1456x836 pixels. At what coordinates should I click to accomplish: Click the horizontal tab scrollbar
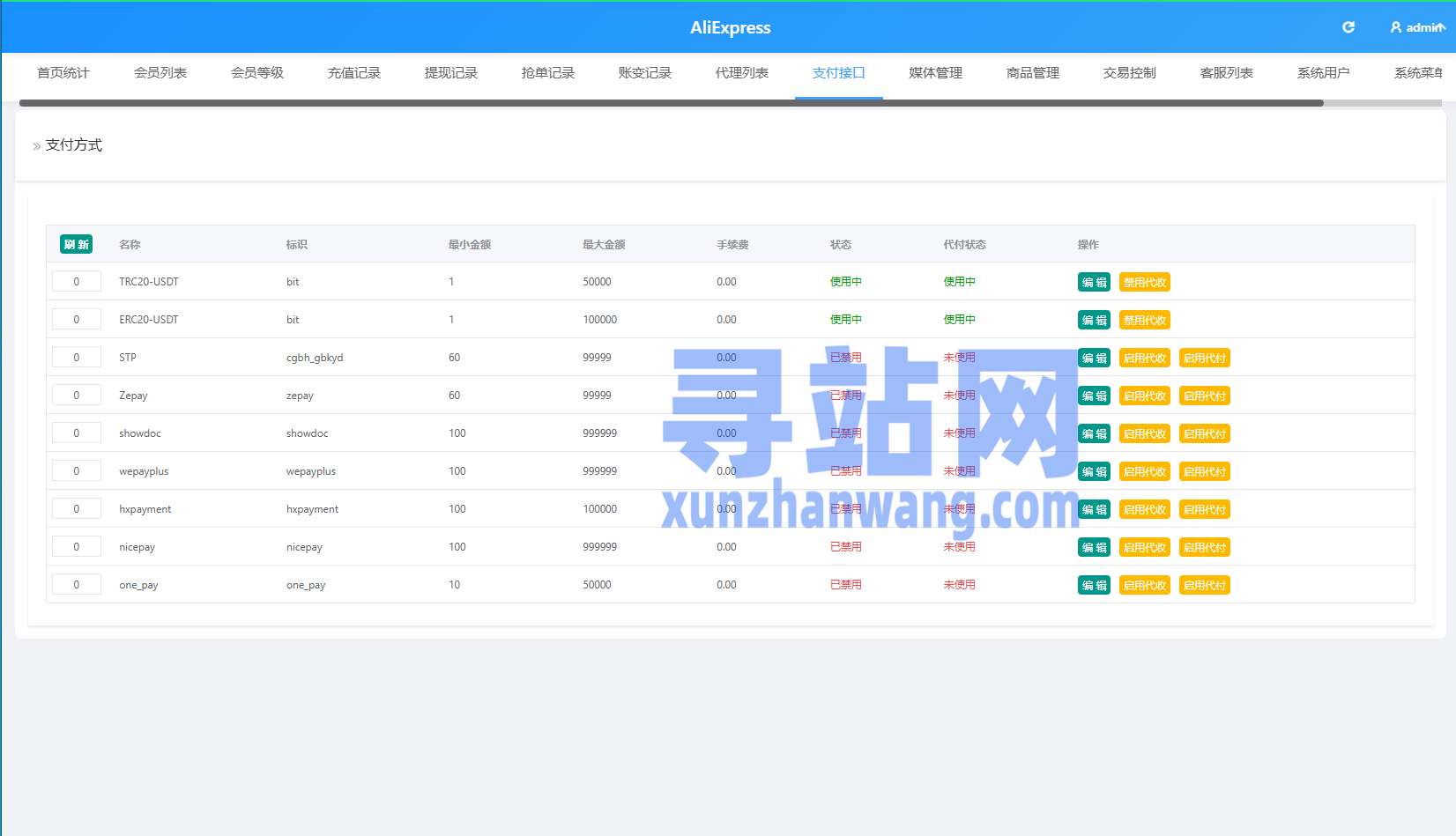point(672,103)
